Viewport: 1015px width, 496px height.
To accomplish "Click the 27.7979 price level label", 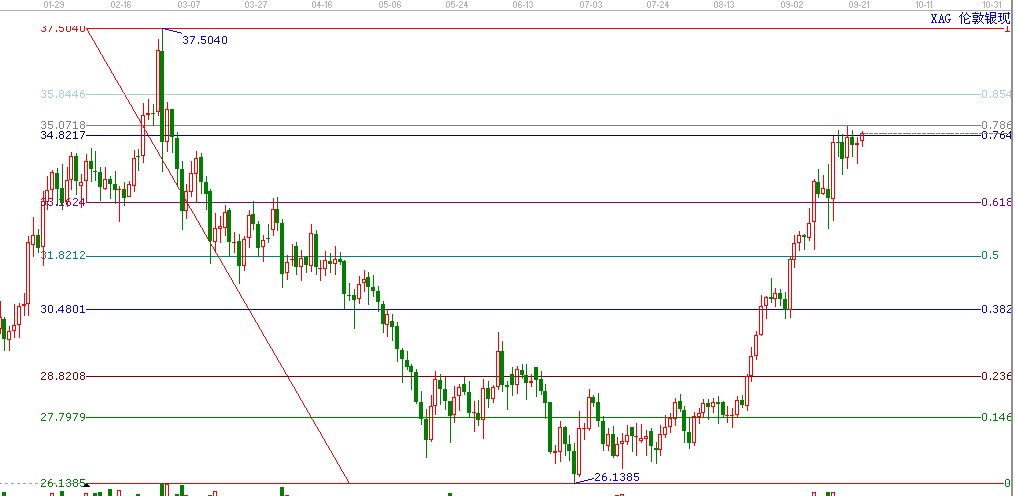I will 62,418.
